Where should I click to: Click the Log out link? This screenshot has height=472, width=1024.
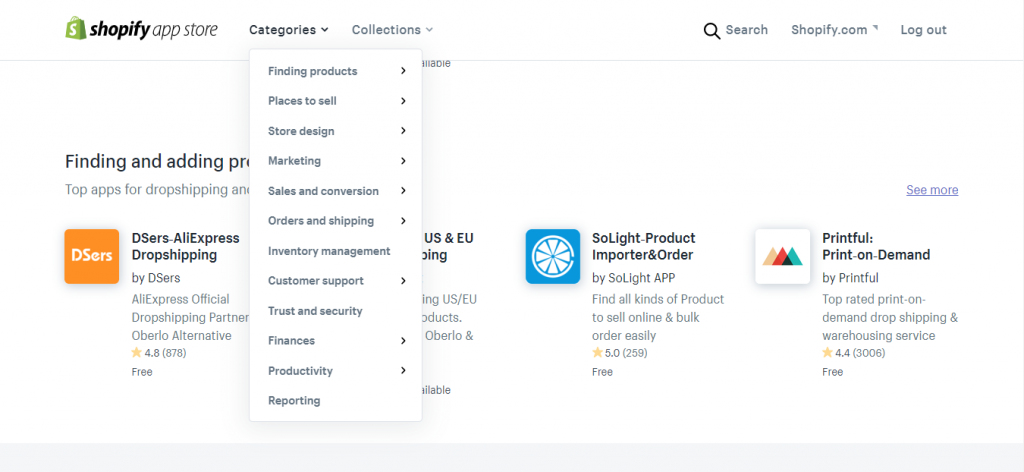tap(923, 30)
